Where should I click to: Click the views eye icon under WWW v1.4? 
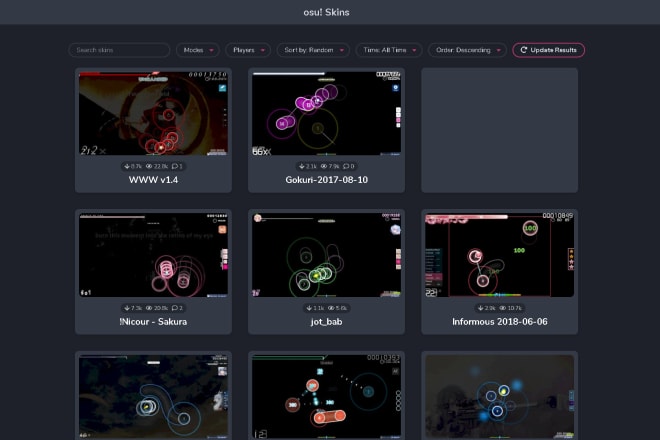tap(149, 166)
